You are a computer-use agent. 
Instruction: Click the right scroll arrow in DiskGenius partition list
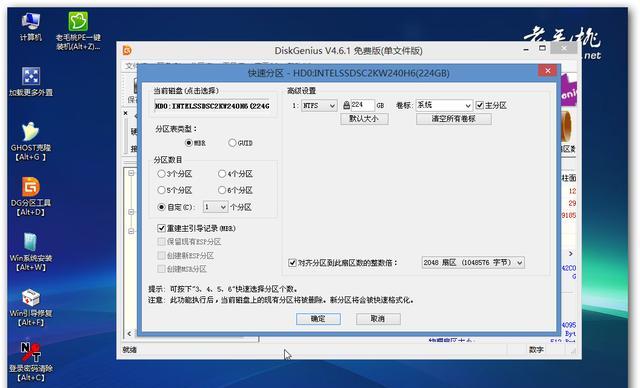pos(571,253)
